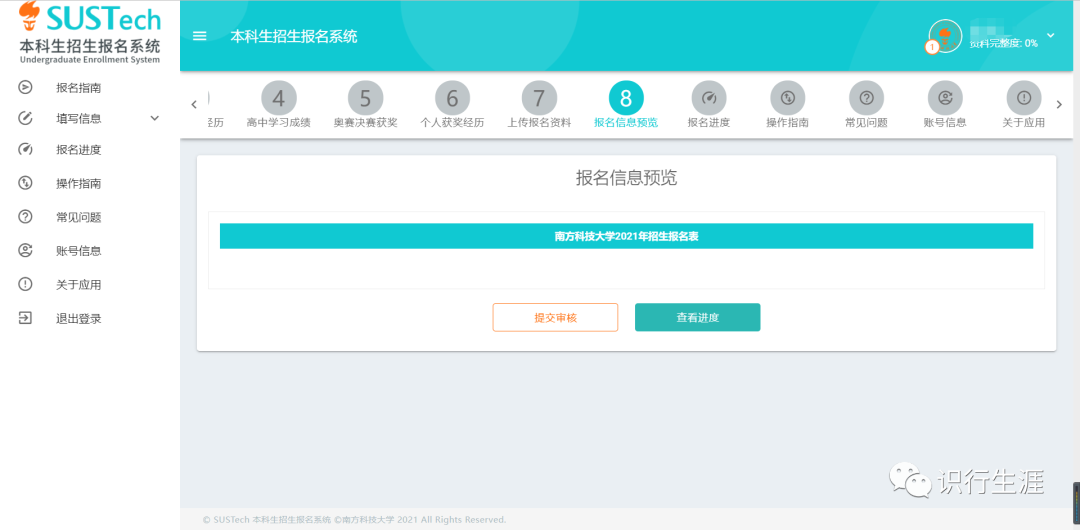
Task: Go to step 6 circle
Action: pyautogui.click(x=452, y=99)
